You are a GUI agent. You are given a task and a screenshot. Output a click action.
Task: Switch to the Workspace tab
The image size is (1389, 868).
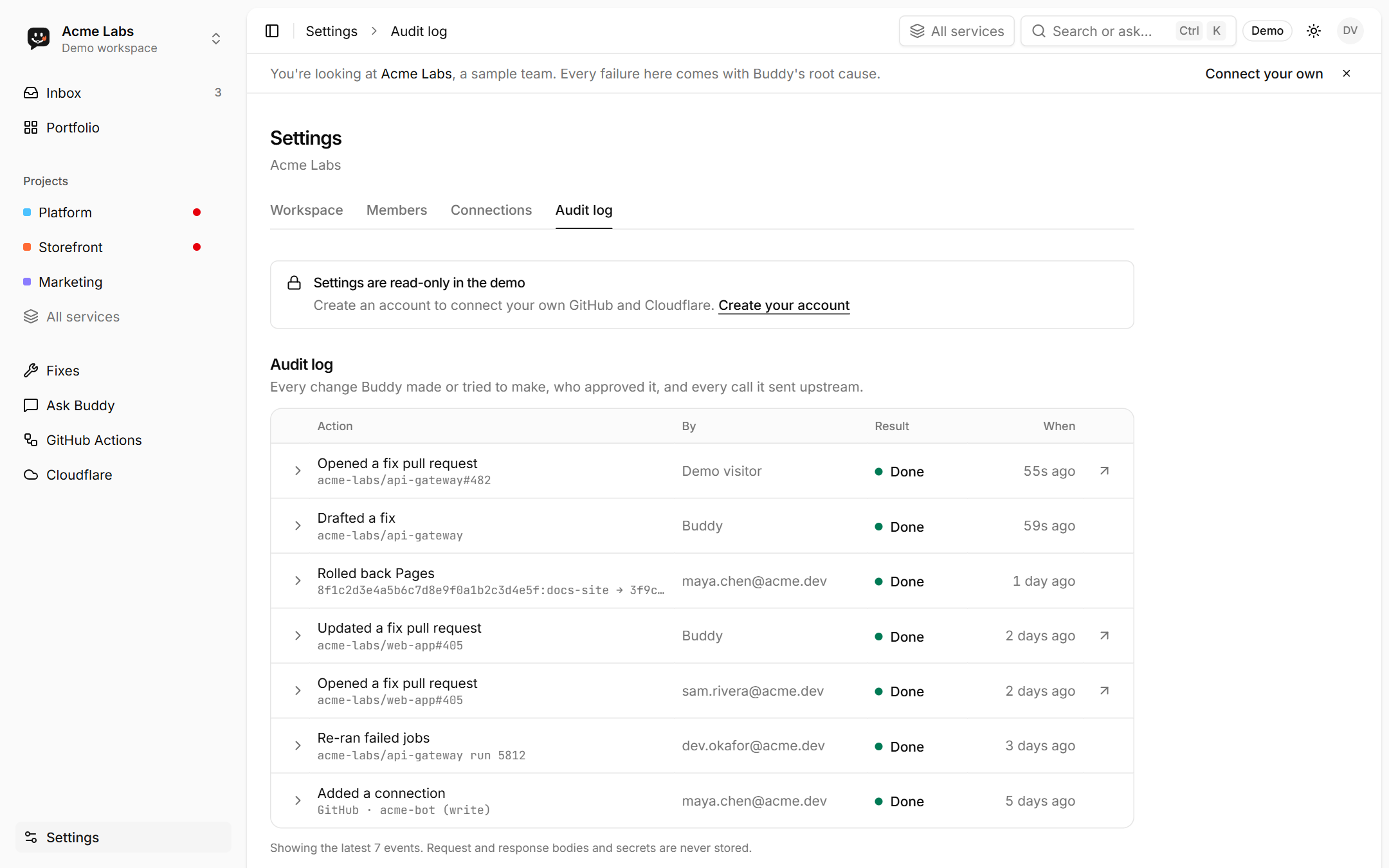pyautogui.click(x=306, y=210)
